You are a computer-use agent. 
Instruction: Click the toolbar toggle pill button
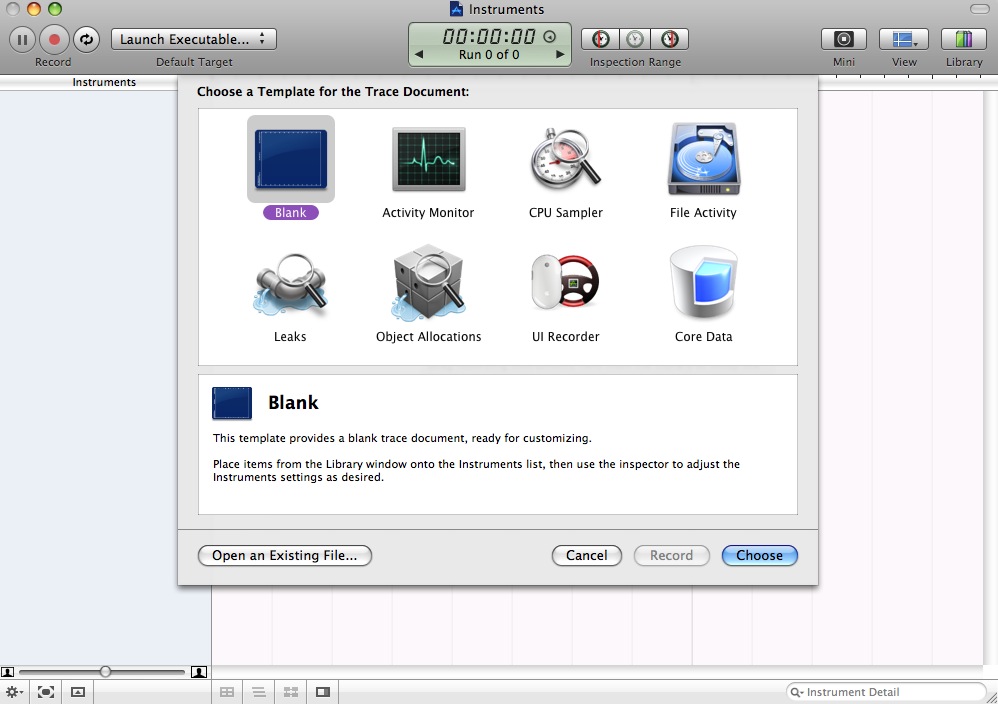coord(980,9)
